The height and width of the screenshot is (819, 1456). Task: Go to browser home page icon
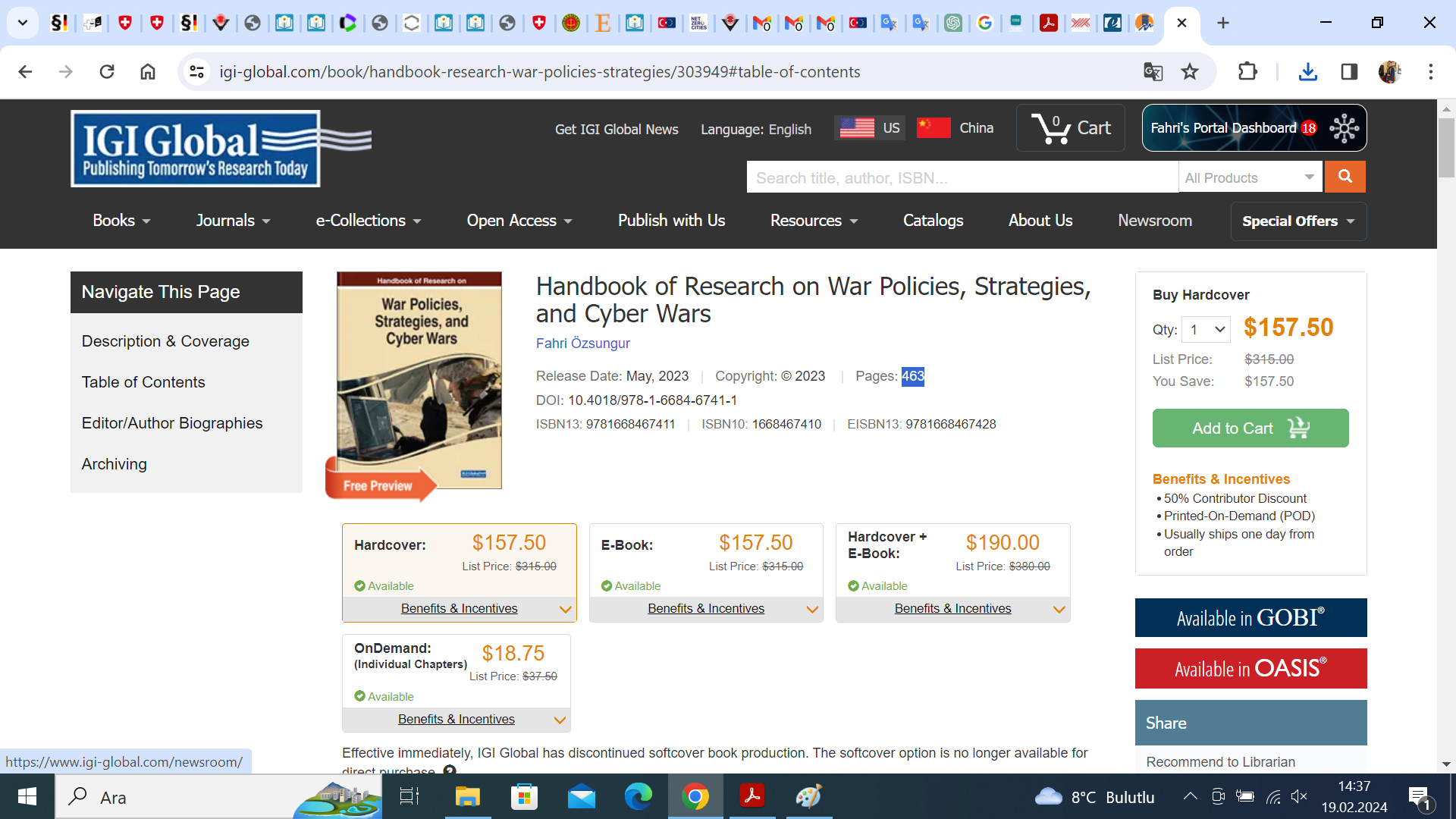tap(148, 72)
